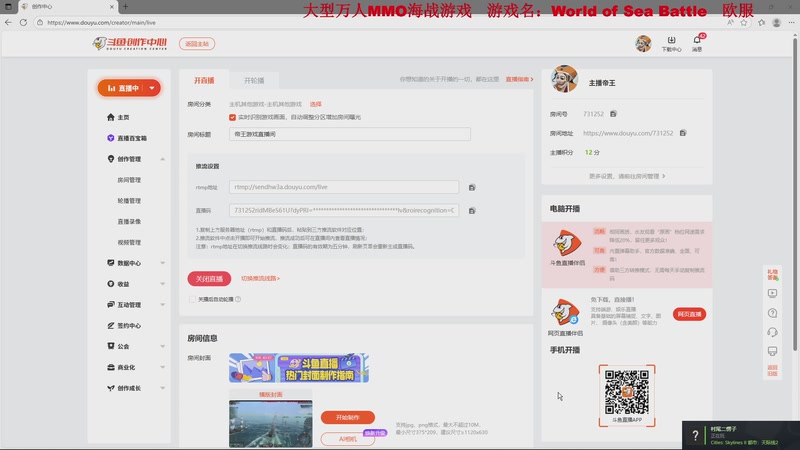The height and width of the screenshot is (450, 800).
Task: Expand the 公会 section
Action: coord(162,346)
